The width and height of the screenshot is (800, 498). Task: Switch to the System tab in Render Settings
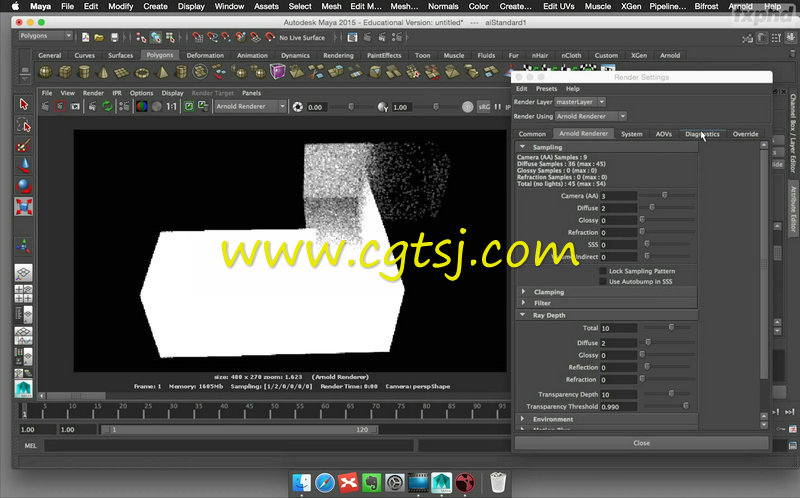(632, 134)
